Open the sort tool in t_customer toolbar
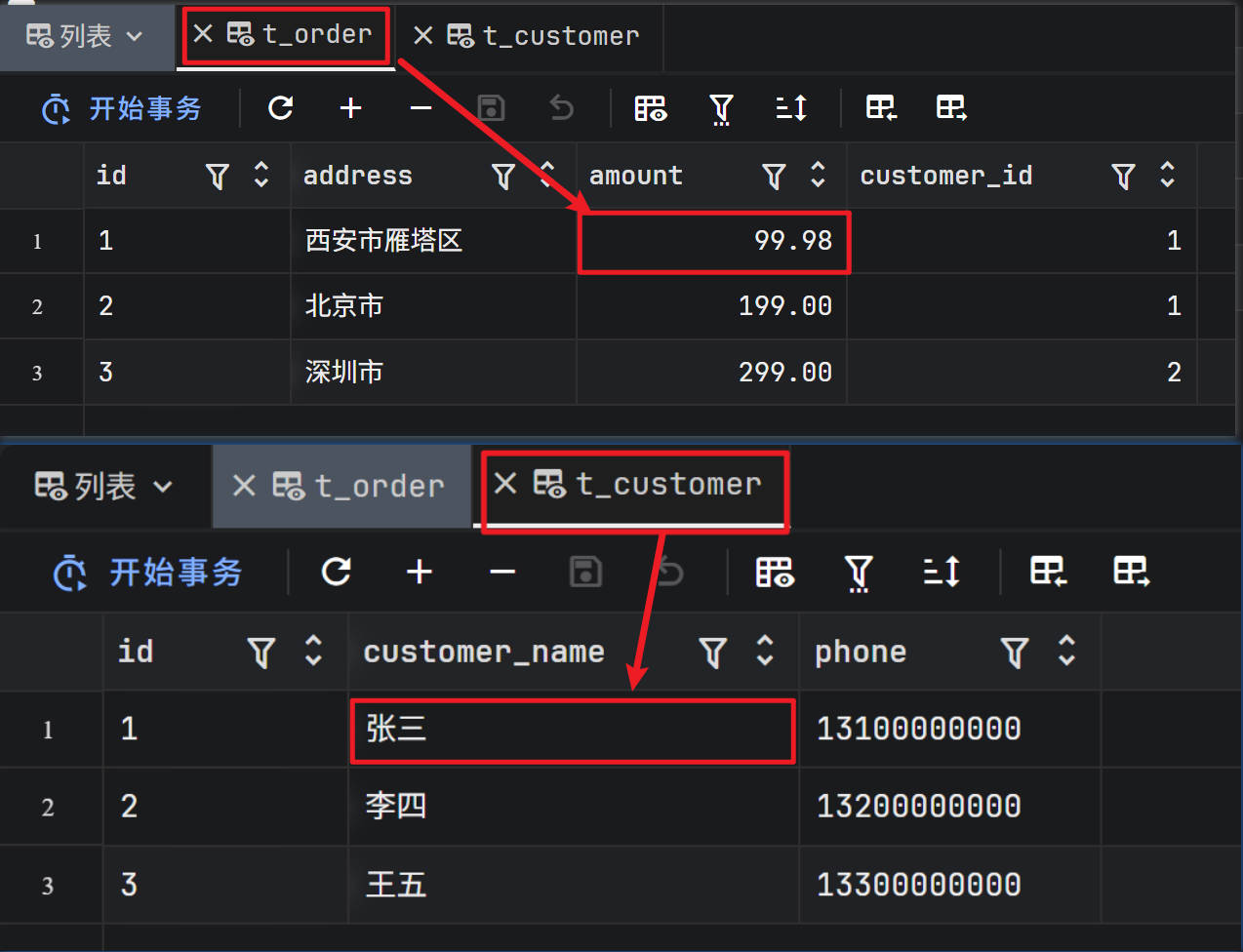The height and width of the screenshot is (952, 1243). pos(941,573)
